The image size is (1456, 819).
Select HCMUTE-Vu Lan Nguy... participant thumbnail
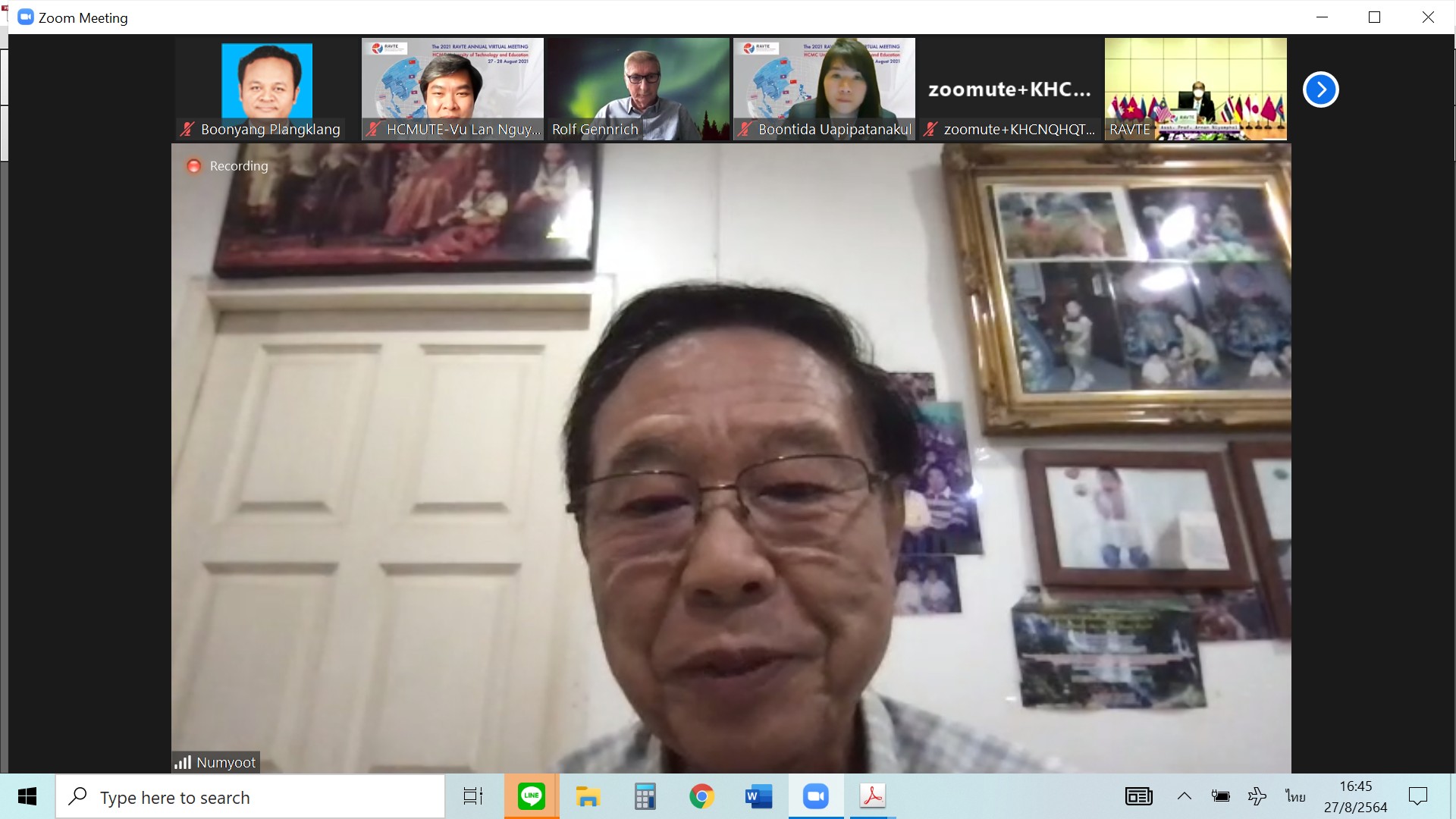pyautogui.click(x=452, y=89)
